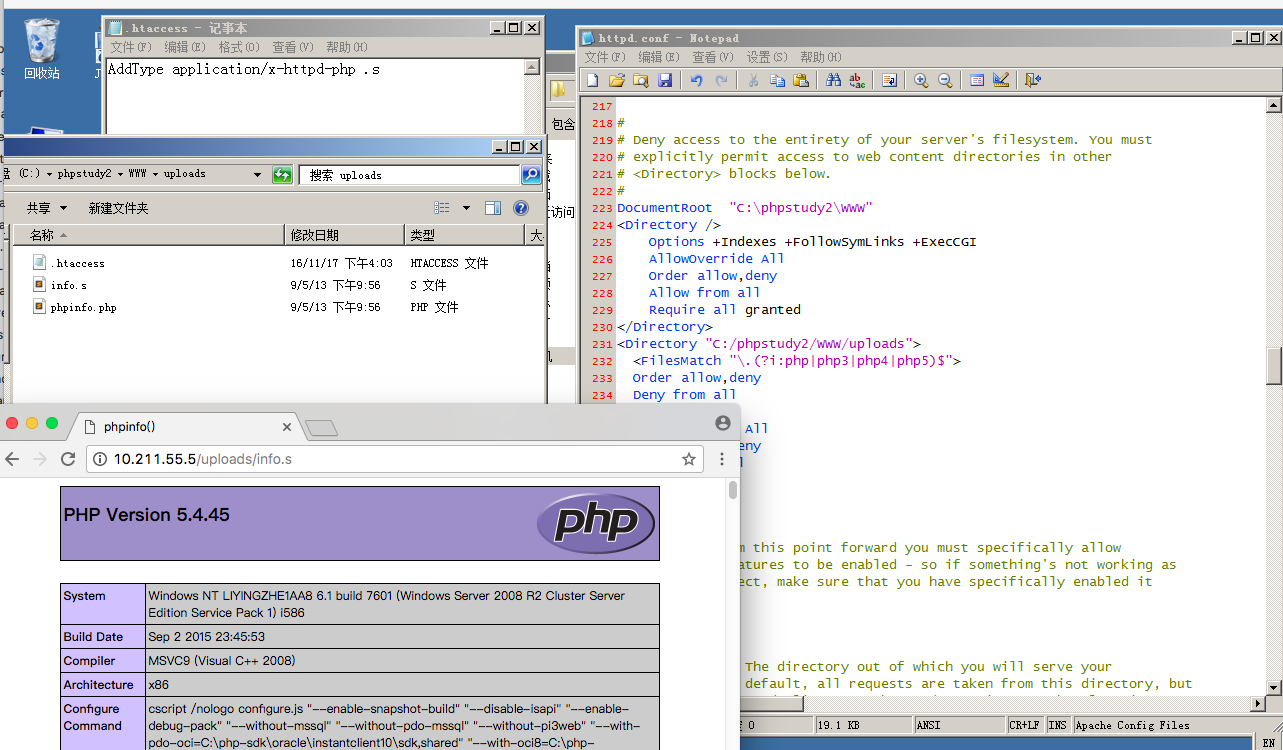The width and height of the screenshot is (1283, 750).
Task: Click the change view icon in Explorer toolbar
Action: [442, 208]
